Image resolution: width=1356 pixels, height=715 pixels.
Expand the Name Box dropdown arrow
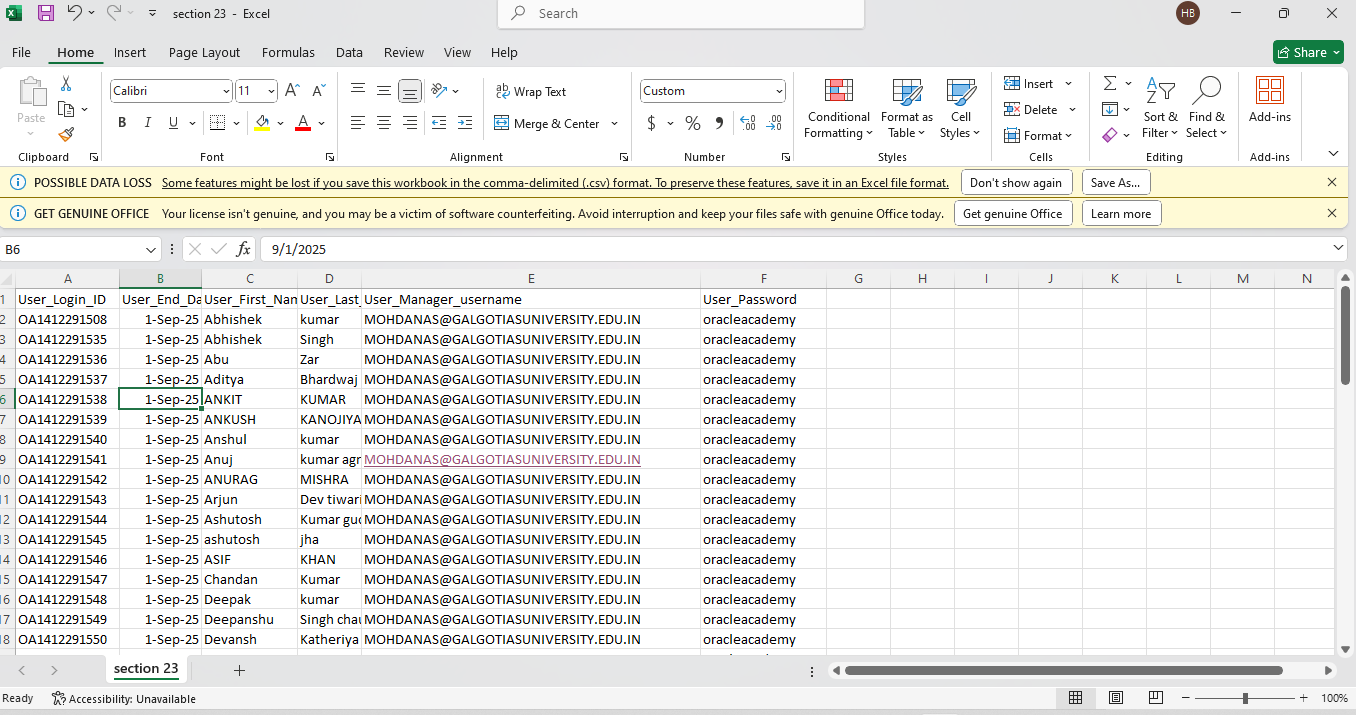[x=151, y=249]
